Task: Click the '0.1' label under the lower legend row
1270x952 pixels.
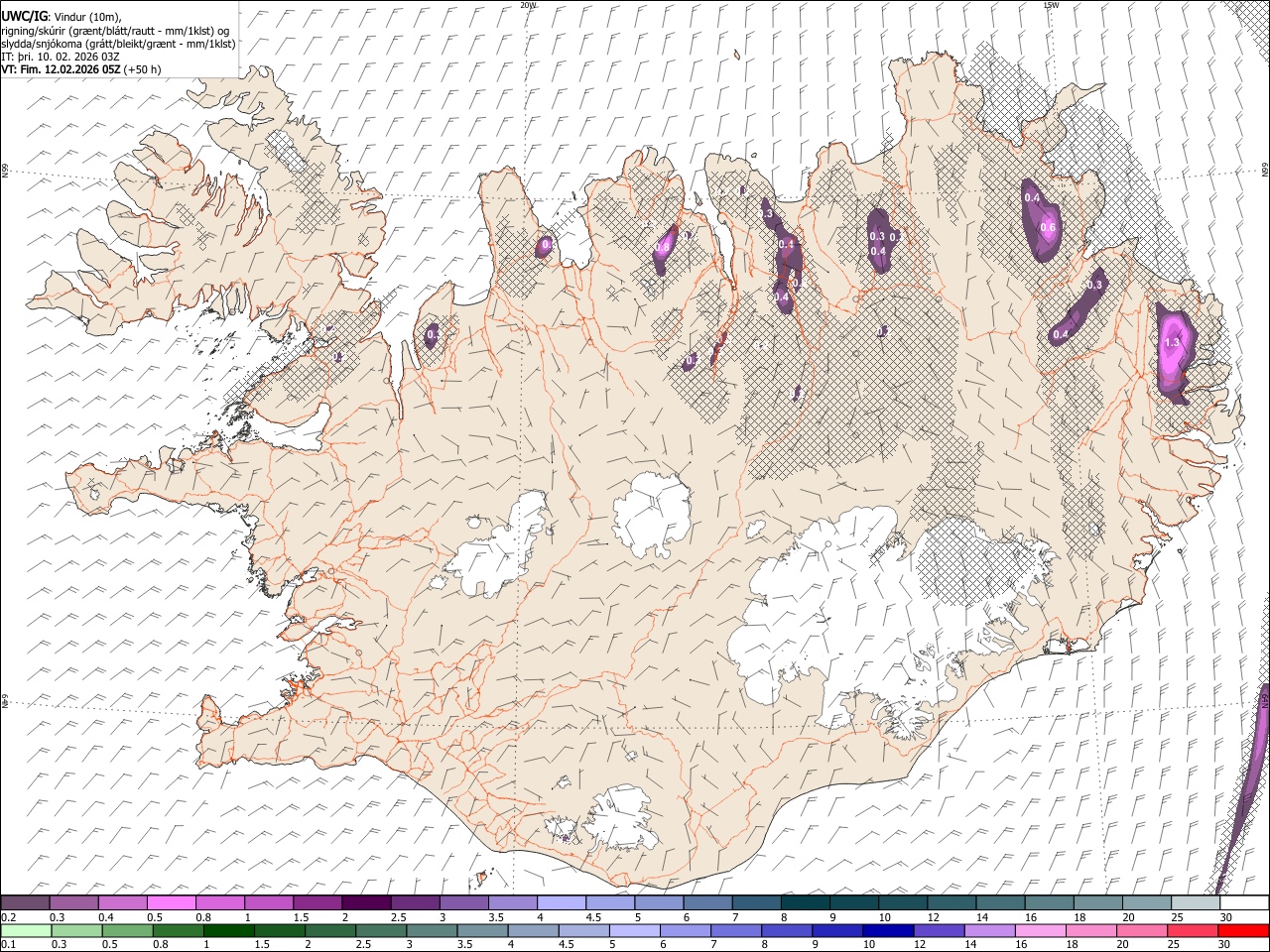Action: [7, 944]
